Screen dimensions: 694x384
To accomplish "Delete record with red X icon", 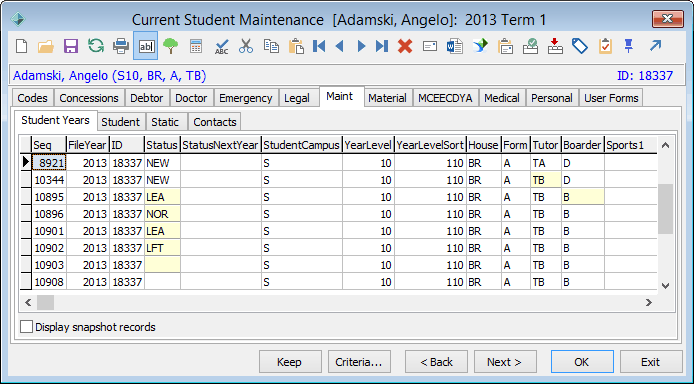I will pyautogui.click(x=405, y=46).
